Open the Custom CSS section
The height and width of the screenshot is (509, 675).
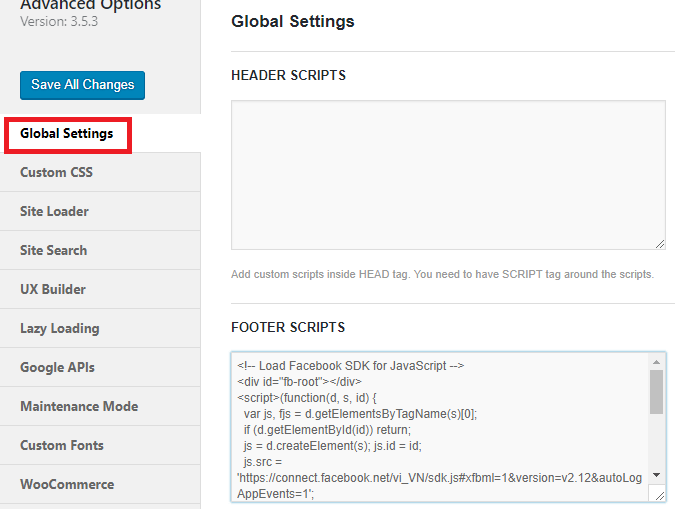click(x=100, y=172)
